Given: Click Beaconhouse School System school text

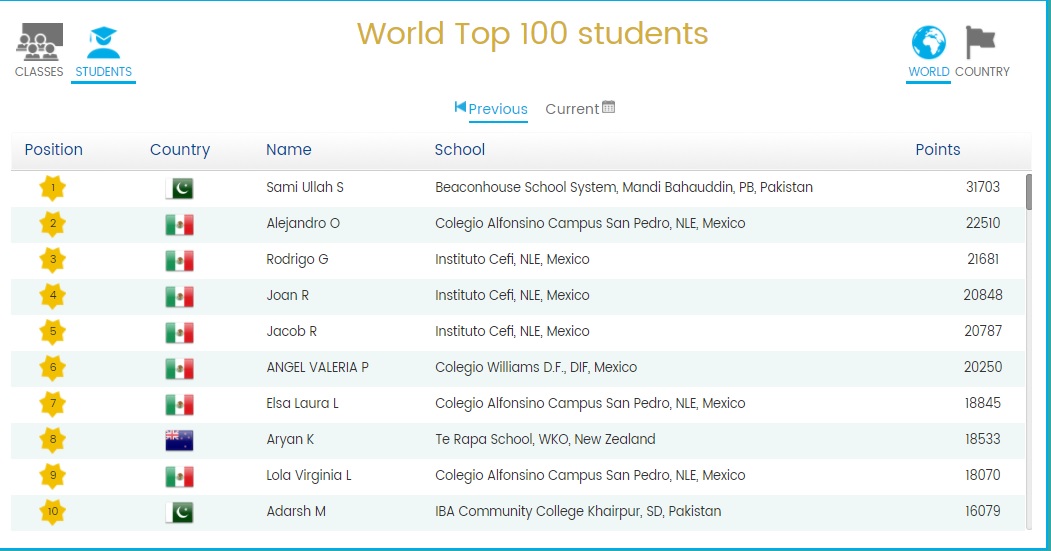Looking at the screenshot, I should coord(624,187).
